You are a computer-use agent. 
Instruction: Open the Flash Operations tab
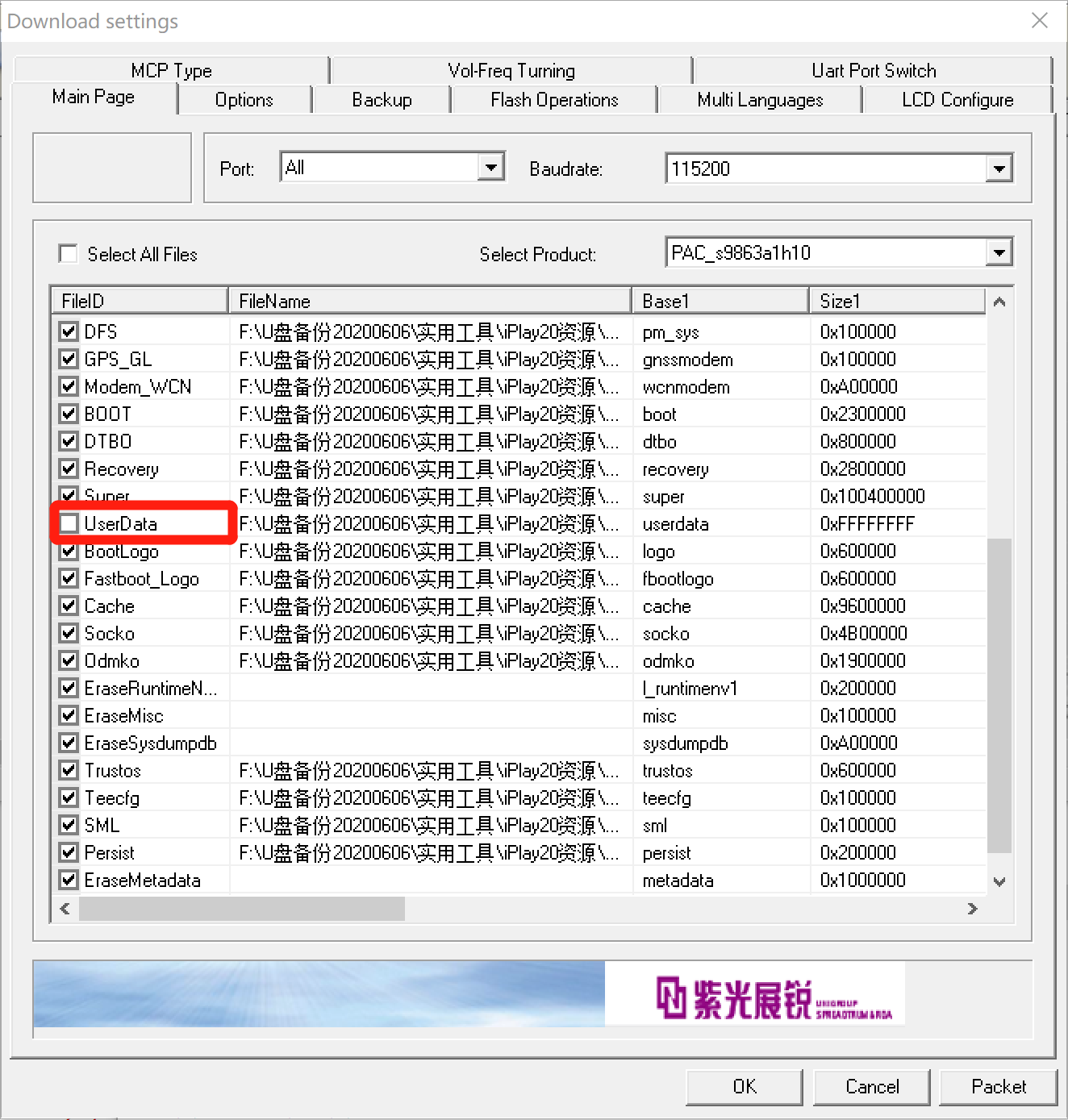554,100
